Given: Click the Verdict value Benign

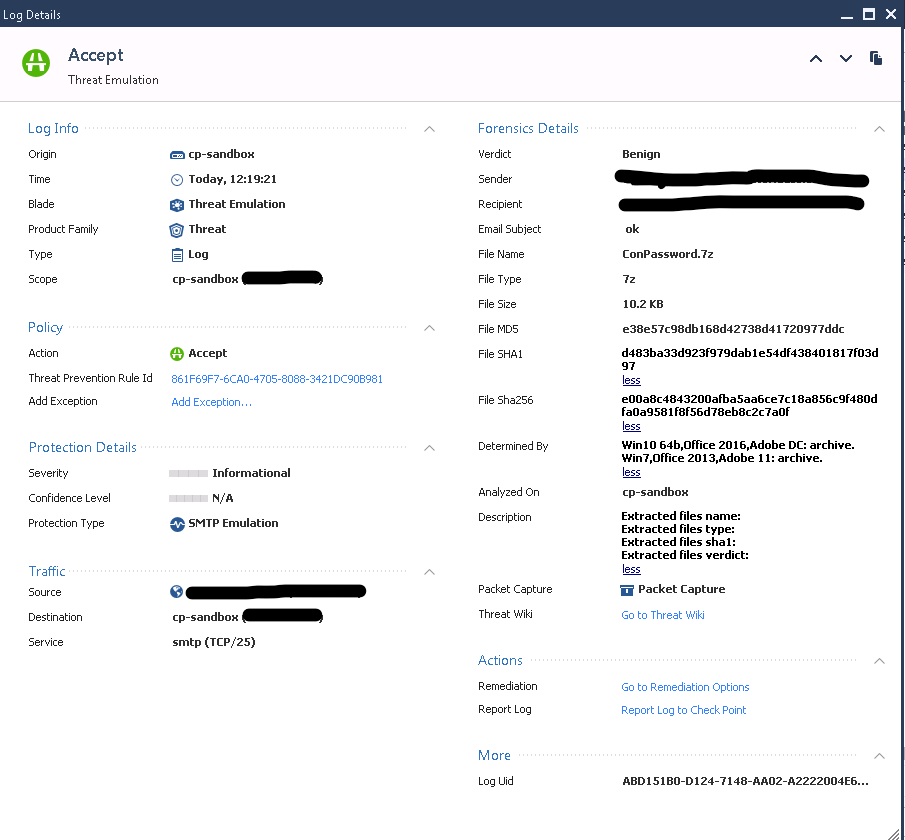Looking at the screenshot, I should pos(641,155).
